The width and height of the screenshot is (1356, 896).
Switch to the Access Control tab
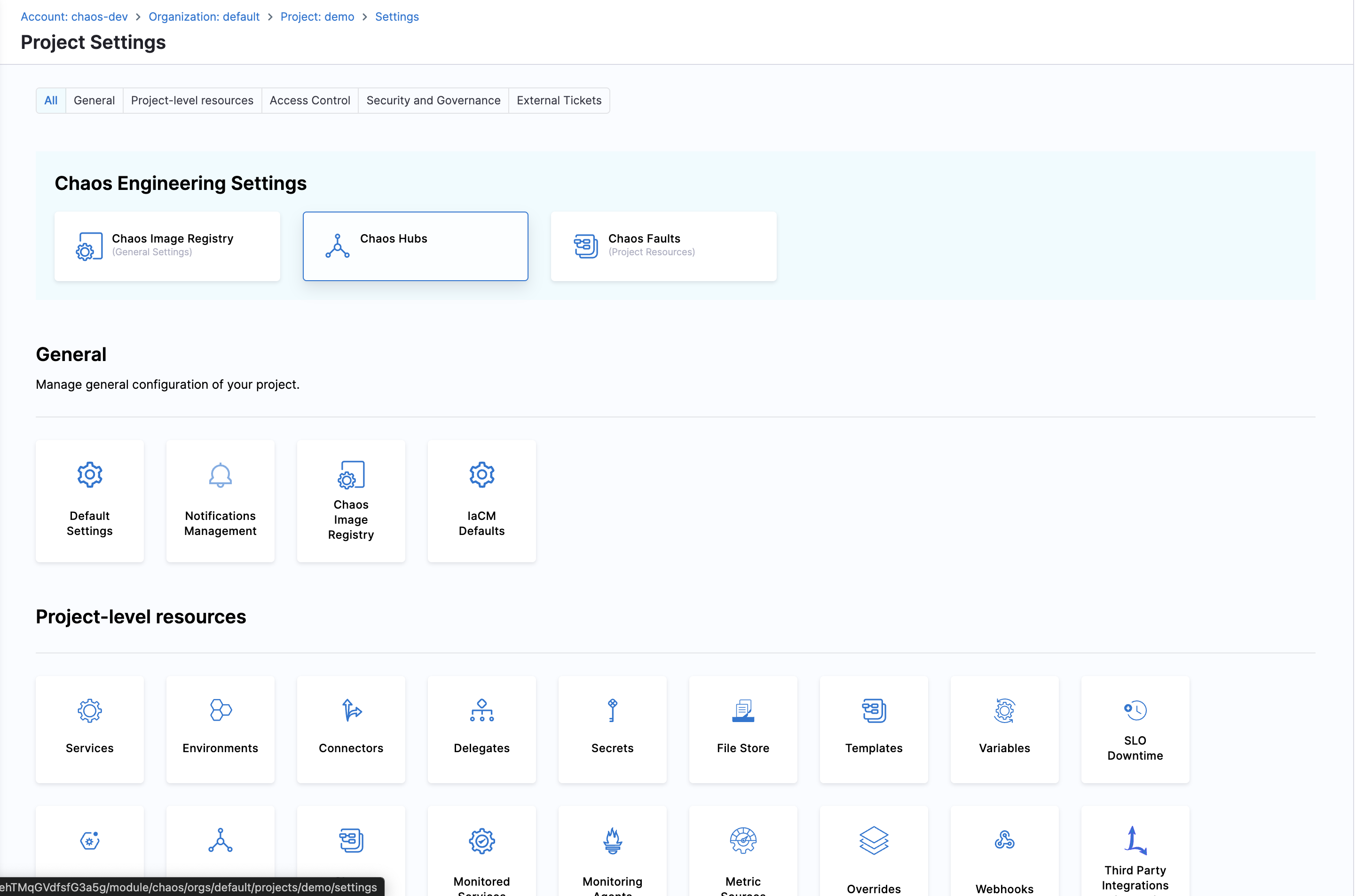310,101
